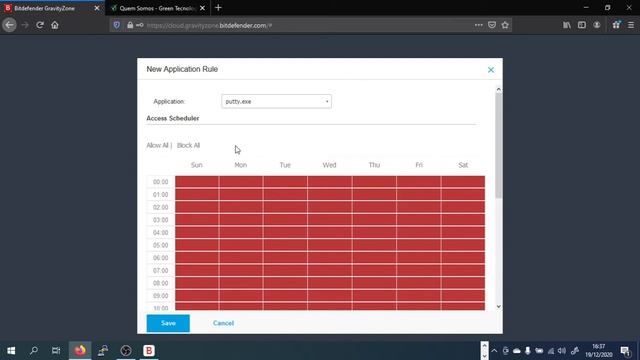The image size is (640, 360).
Task: Click the dialog vertical scrollbar thumb
Action: [498, 145]
